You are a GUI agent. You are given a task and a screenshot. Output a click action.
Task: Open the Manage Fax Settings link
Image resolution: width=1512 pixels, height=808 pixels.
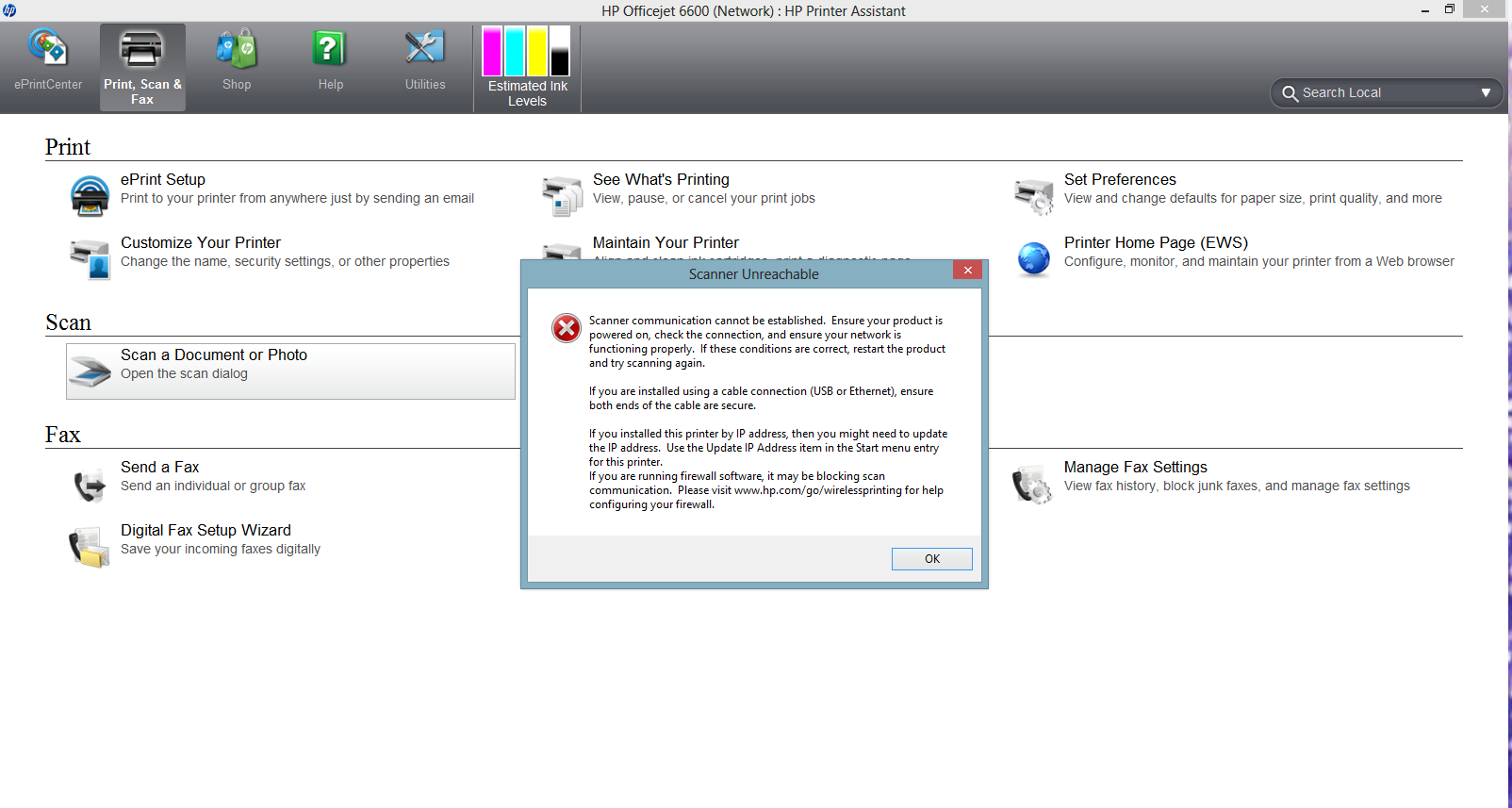[x=1136, y=467]
